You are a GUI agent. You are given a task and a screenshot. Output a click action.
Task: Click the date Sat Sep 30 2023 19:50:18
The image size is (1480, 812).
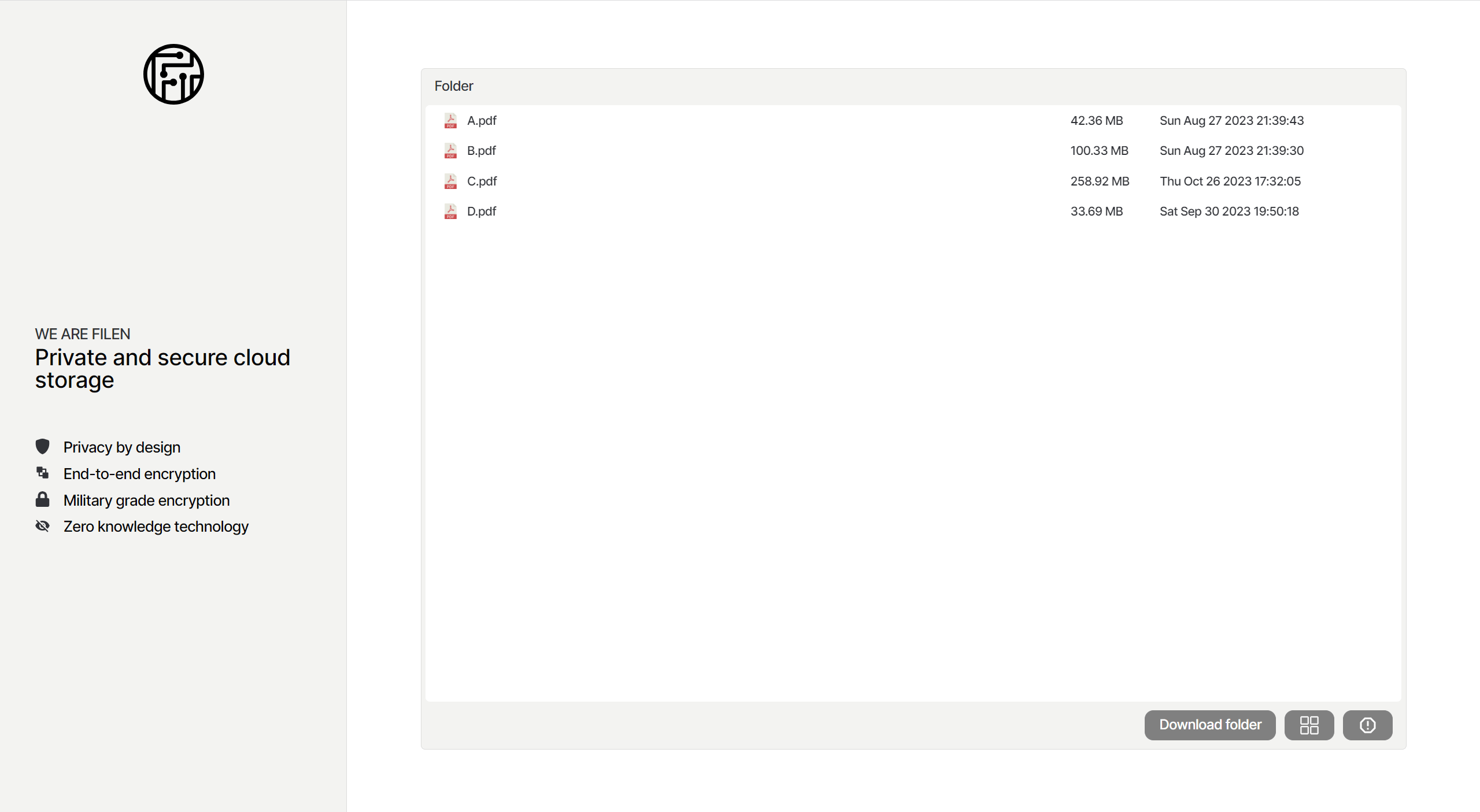(x=1229, y=211)
